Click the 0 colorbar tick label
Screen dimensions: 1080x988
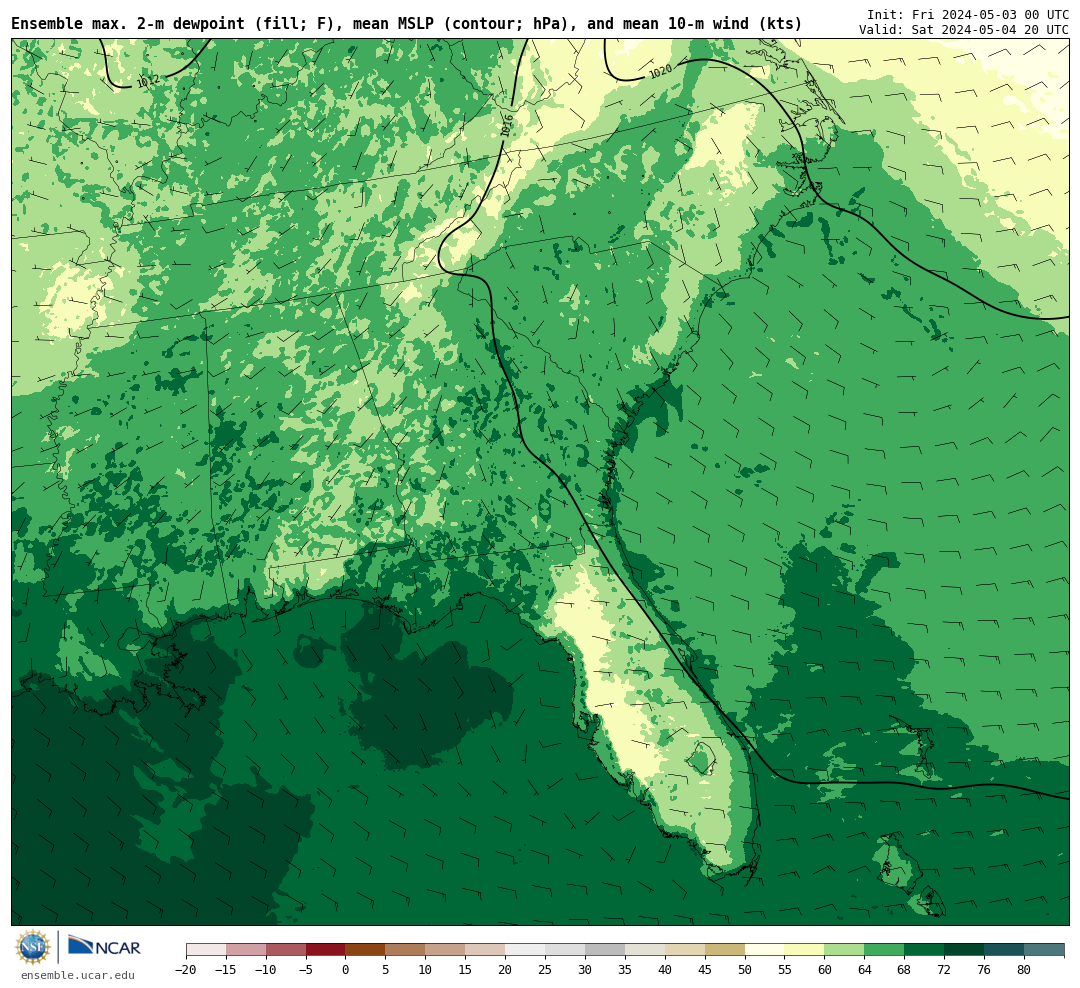(346, 969)
